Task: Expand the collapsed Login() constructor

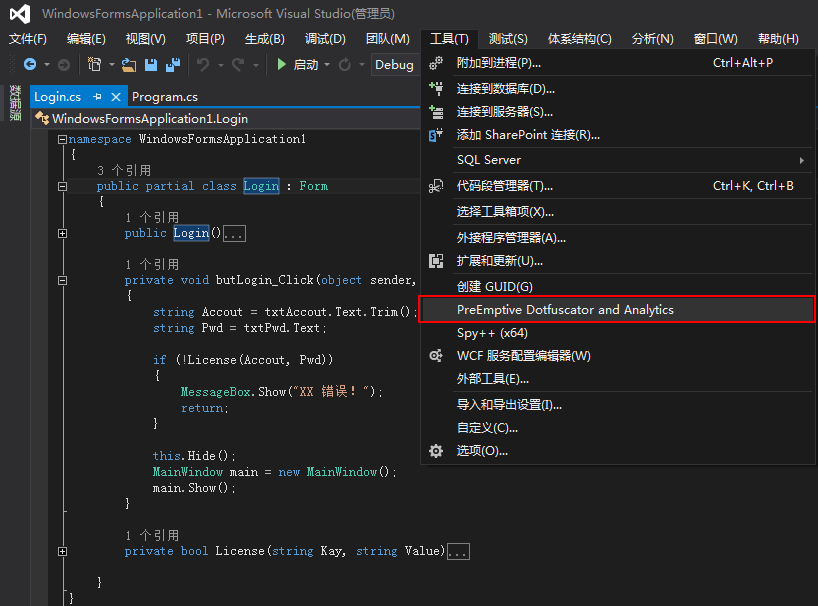Action: coord(63,233)
